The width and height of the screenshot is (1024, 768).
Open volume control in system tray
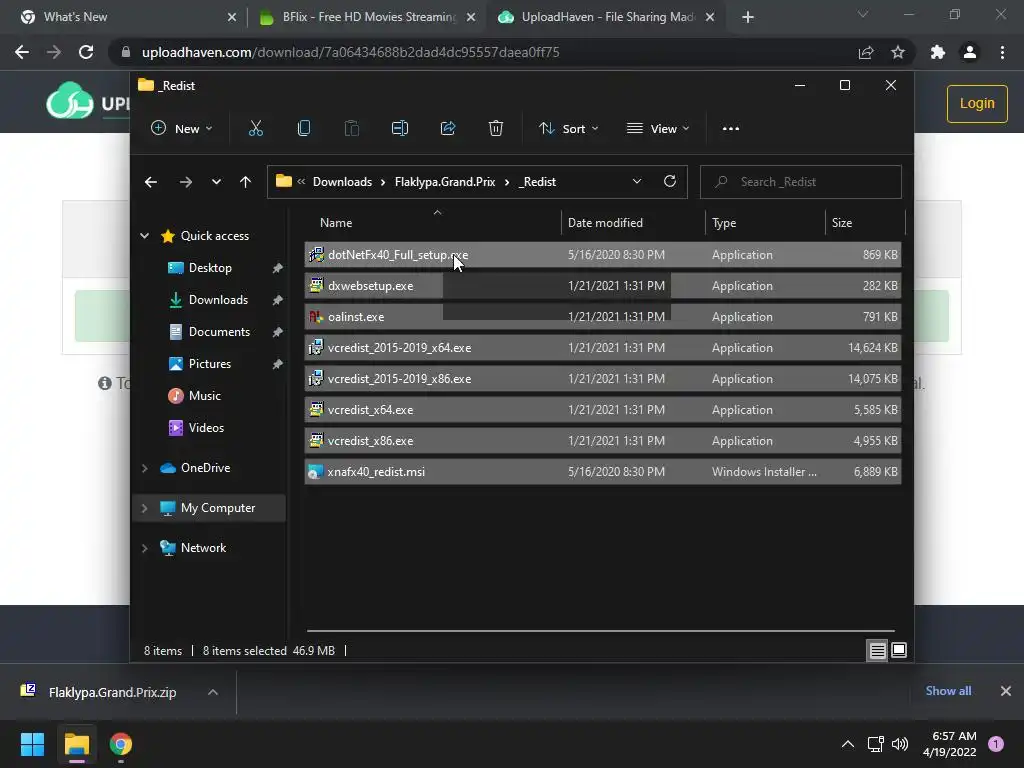(900, 744)
